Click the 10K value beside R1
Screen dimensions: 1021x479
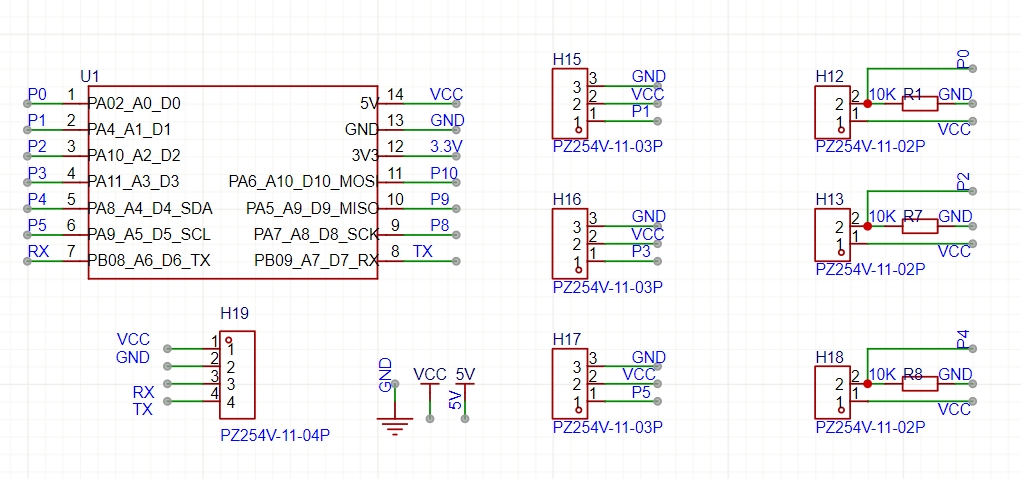[x=883, y=94]
